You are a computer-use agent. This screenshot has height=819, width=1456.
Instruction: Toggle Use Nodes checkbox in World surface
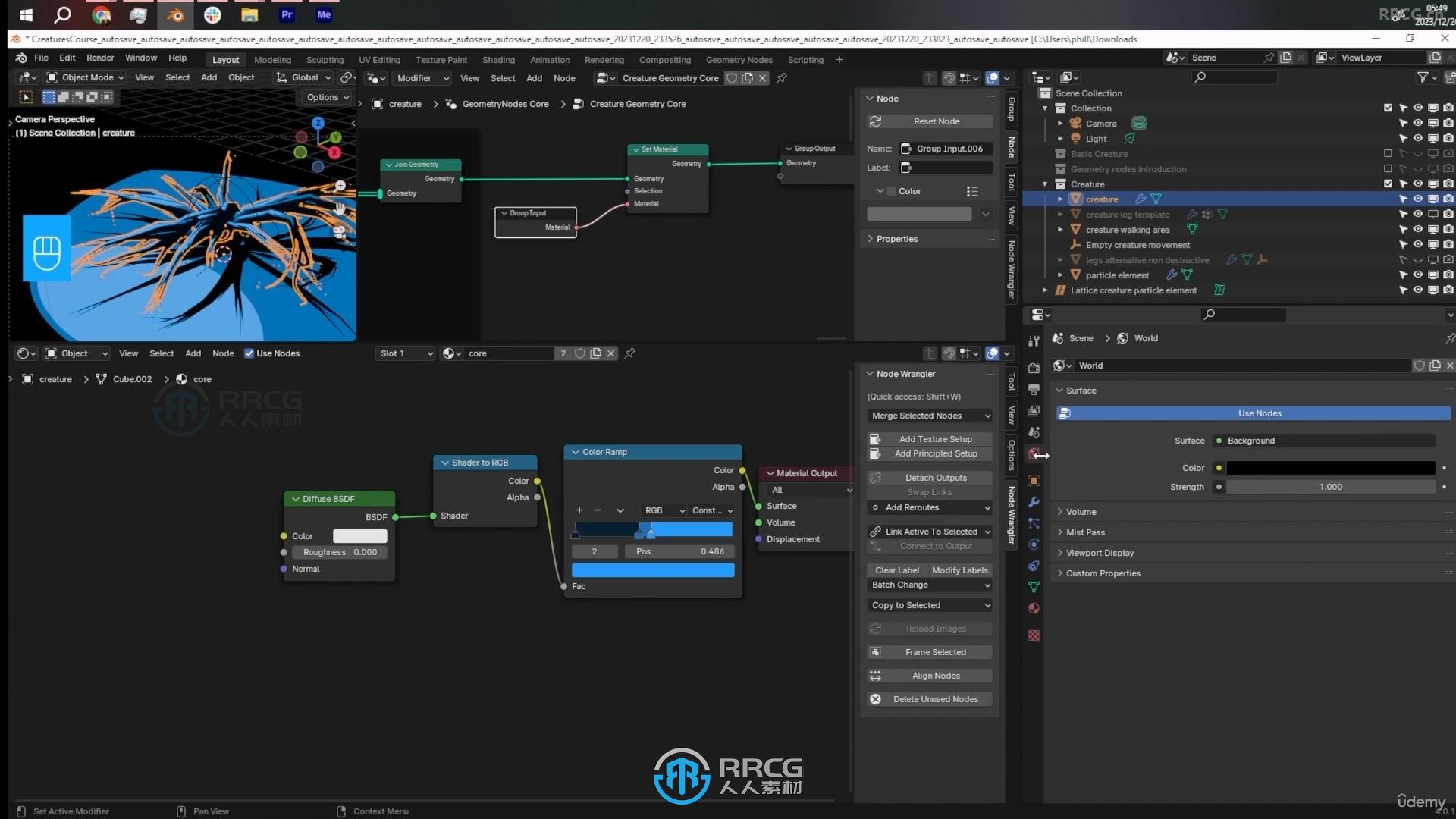1259,412
